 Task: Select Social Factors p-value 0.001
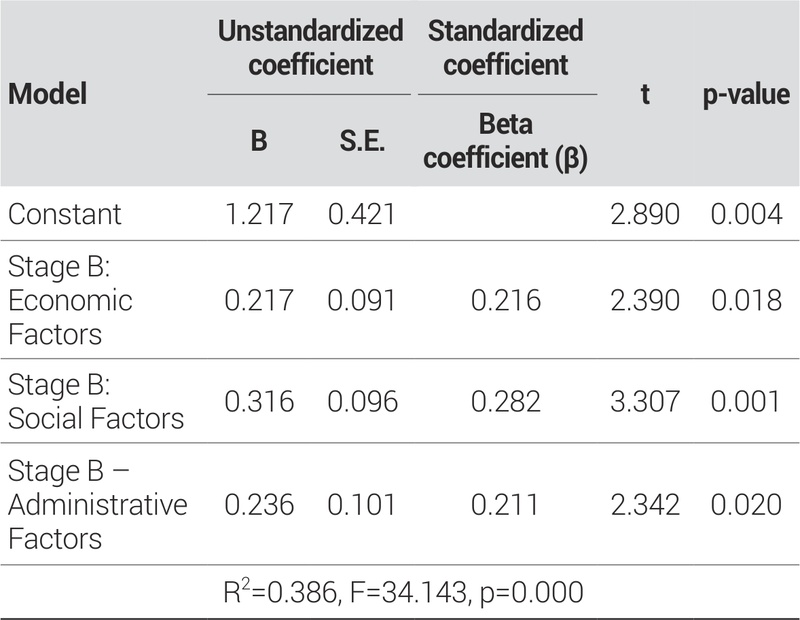click(x=746, y=401)
